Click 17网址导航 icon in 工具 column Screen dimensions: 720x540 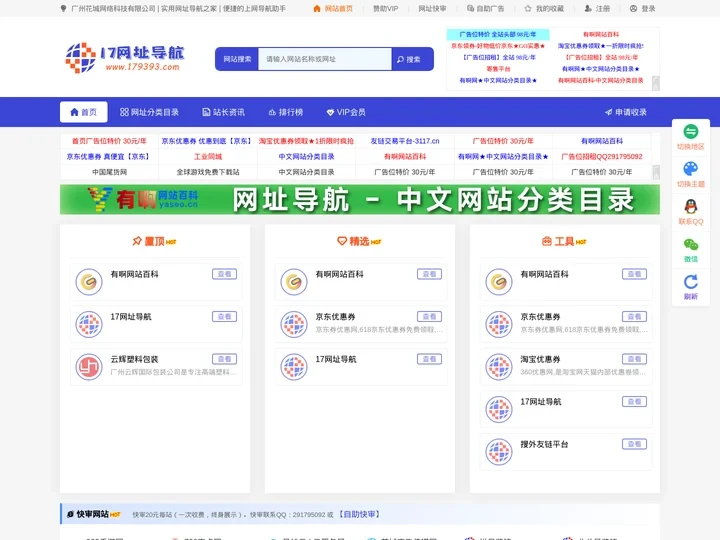499,409
